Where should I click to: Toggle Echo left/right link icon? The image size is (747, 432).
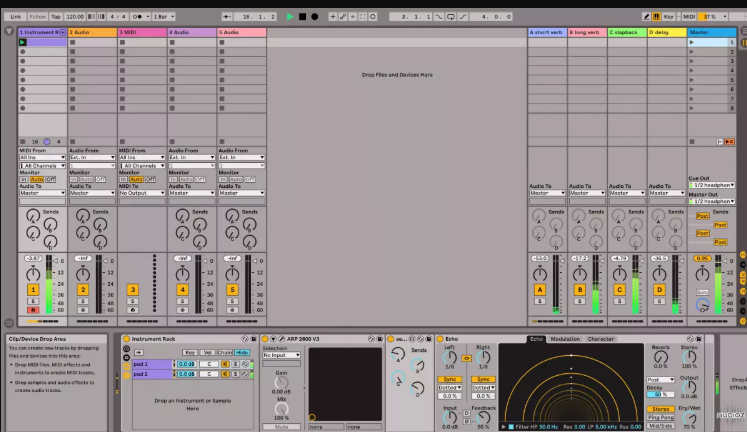pos(466,358)
